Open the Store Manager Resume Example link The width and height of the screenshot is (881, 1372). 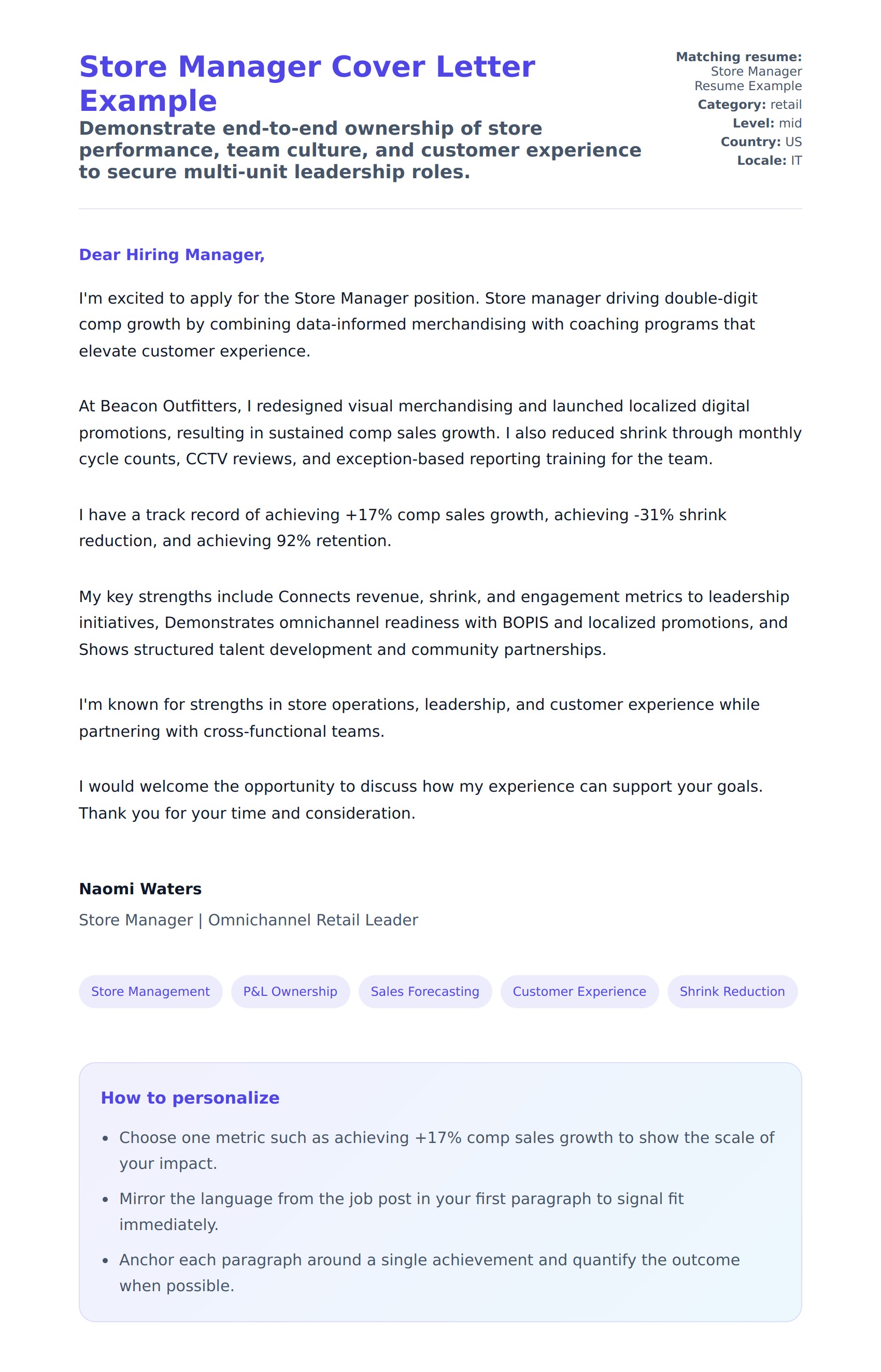pos(747,78)
